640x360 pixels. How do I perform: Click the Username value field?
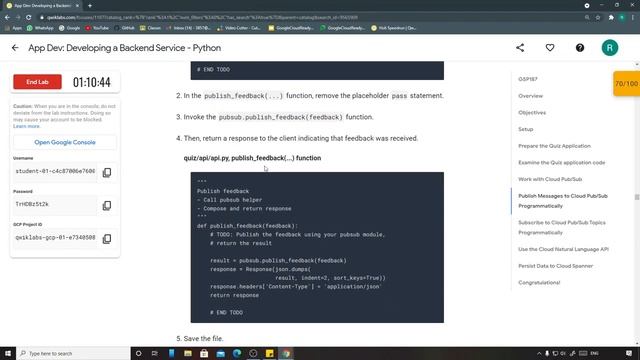click(55, 171)
